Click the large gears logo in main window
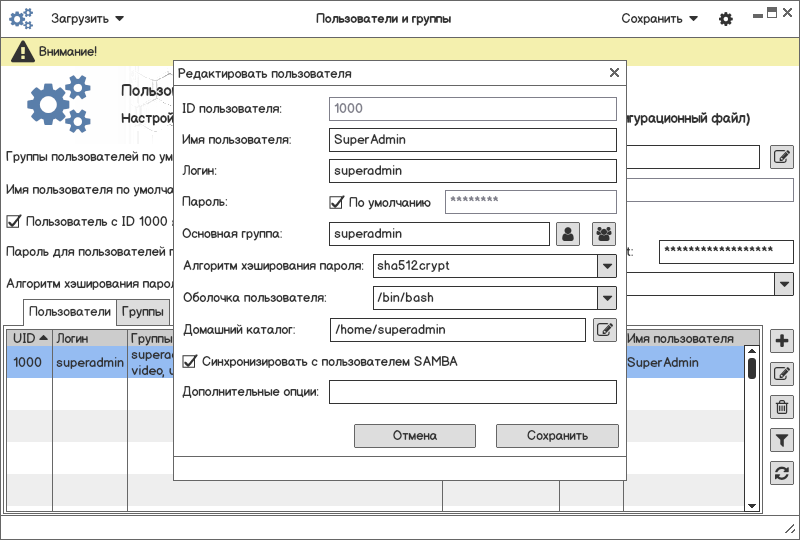This screenshot has height=540, width=800. 59,104
